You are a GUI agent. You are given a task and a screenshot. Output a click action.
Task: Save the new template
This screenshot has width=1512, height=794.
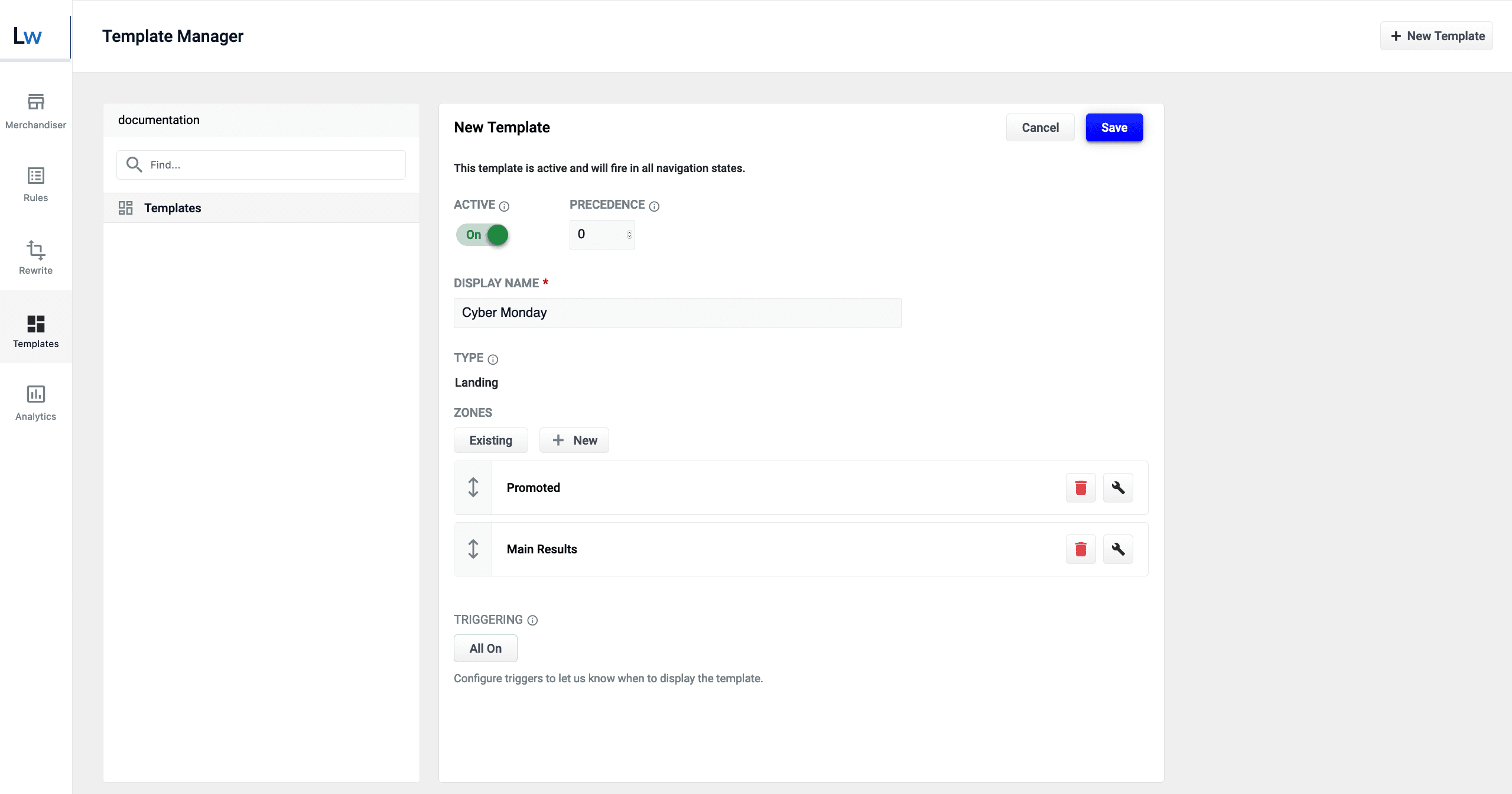coord(1114,128)
